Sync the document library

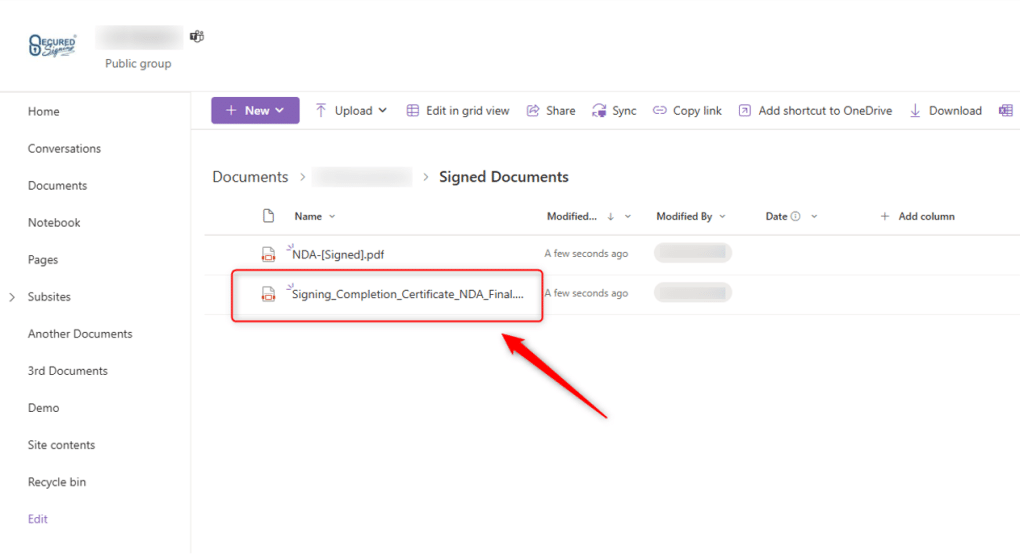coord(614,110)
